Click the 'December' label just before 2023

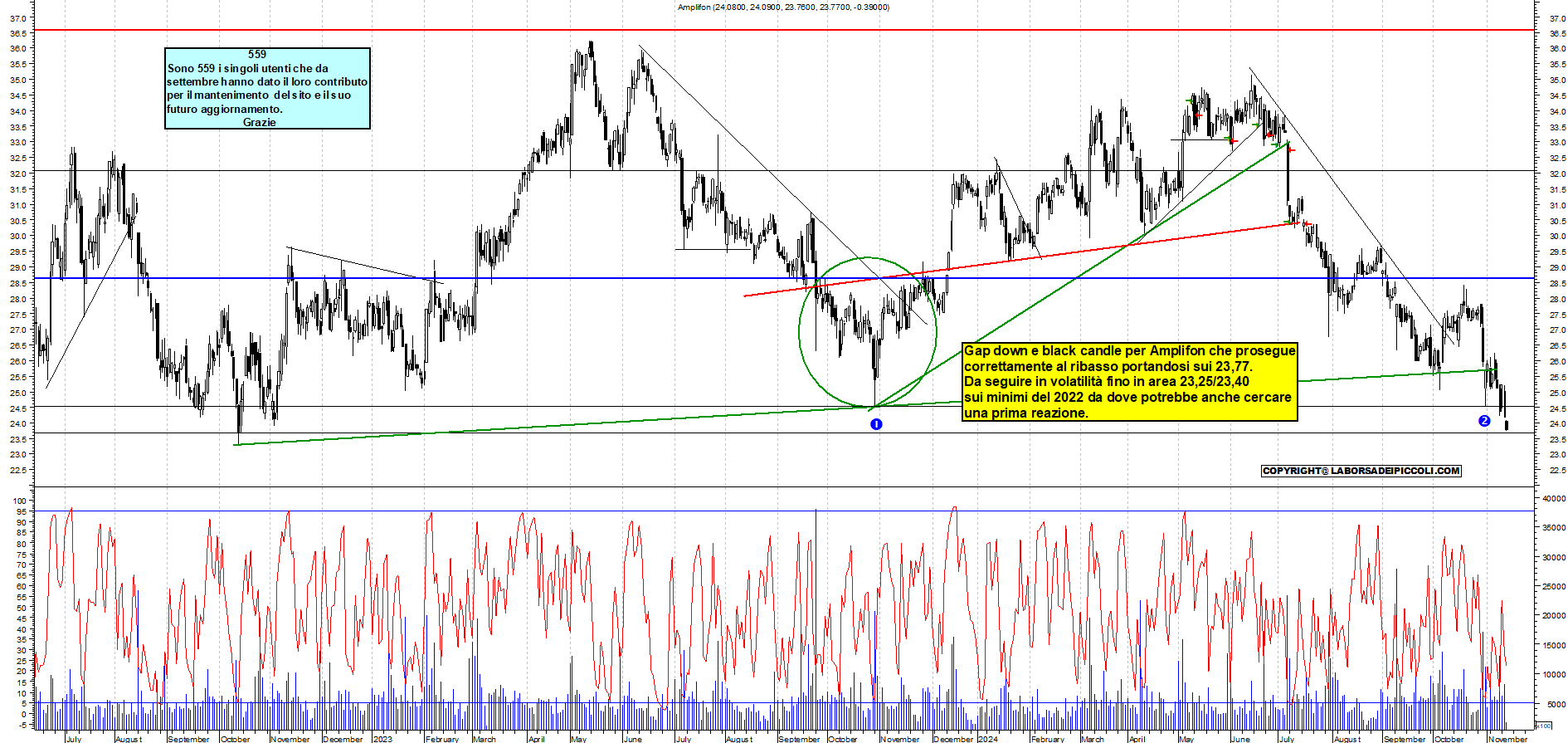(x=343, y=738)
